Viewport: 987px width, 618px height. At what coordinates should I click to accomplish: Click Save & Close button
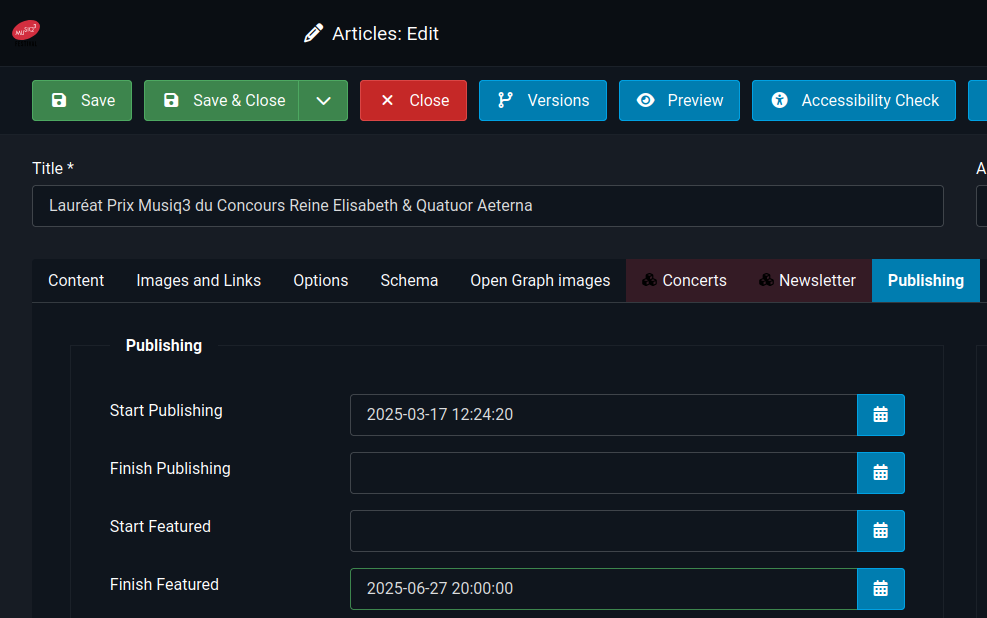click(x=222, y=100)
